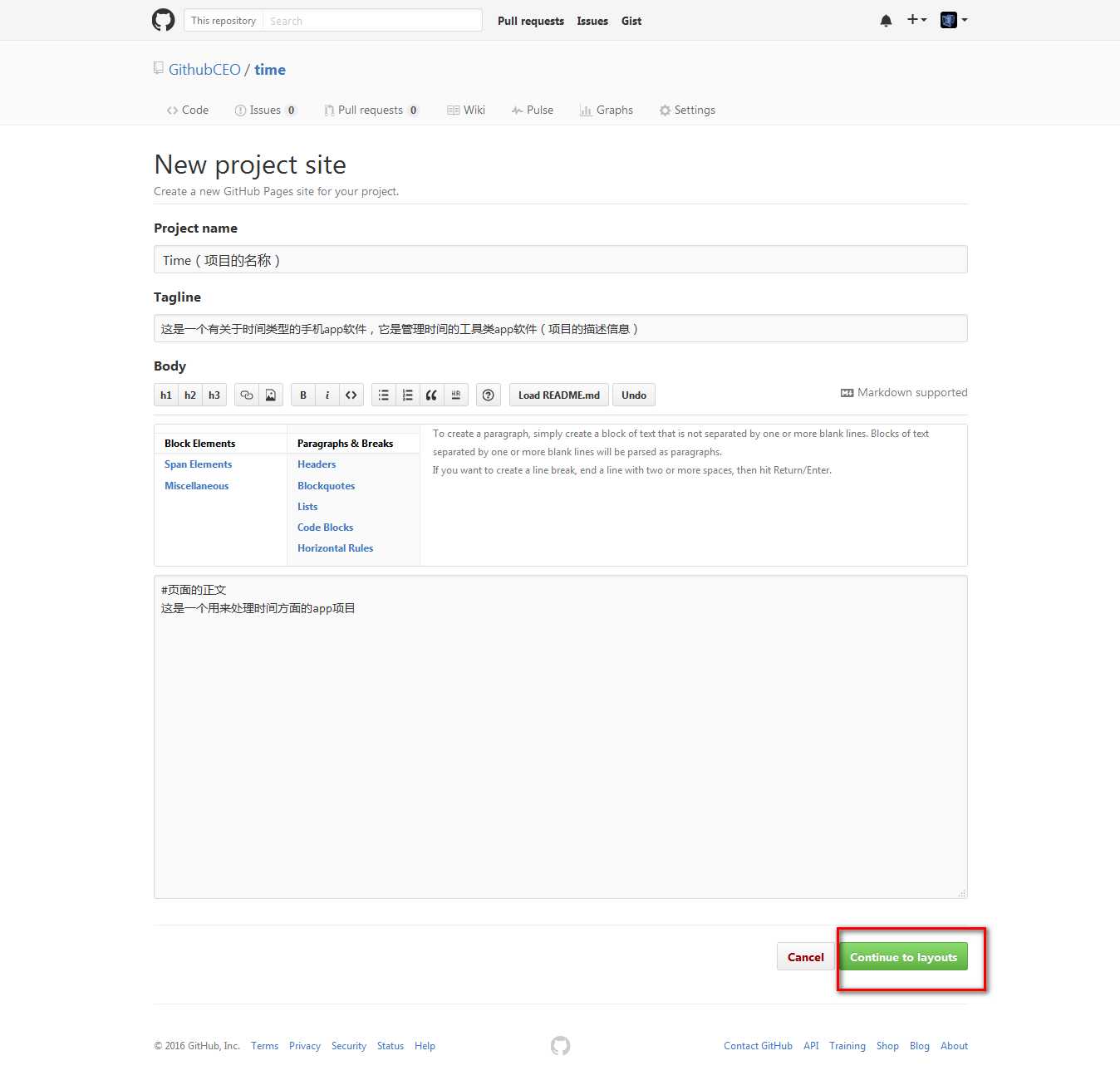Viewport: 1120px width, 1085px height.
Task: Click Continue to layouts button
Action: click(x=903, y=957)
